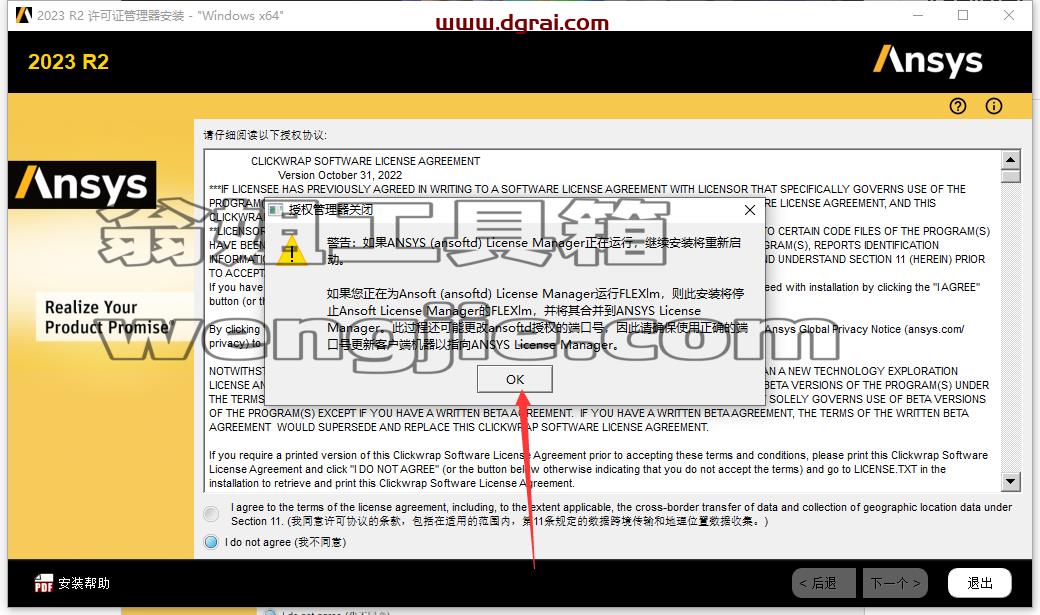Click the installer app icon in title bar
Screen dimensions: 1040x615
23,15
